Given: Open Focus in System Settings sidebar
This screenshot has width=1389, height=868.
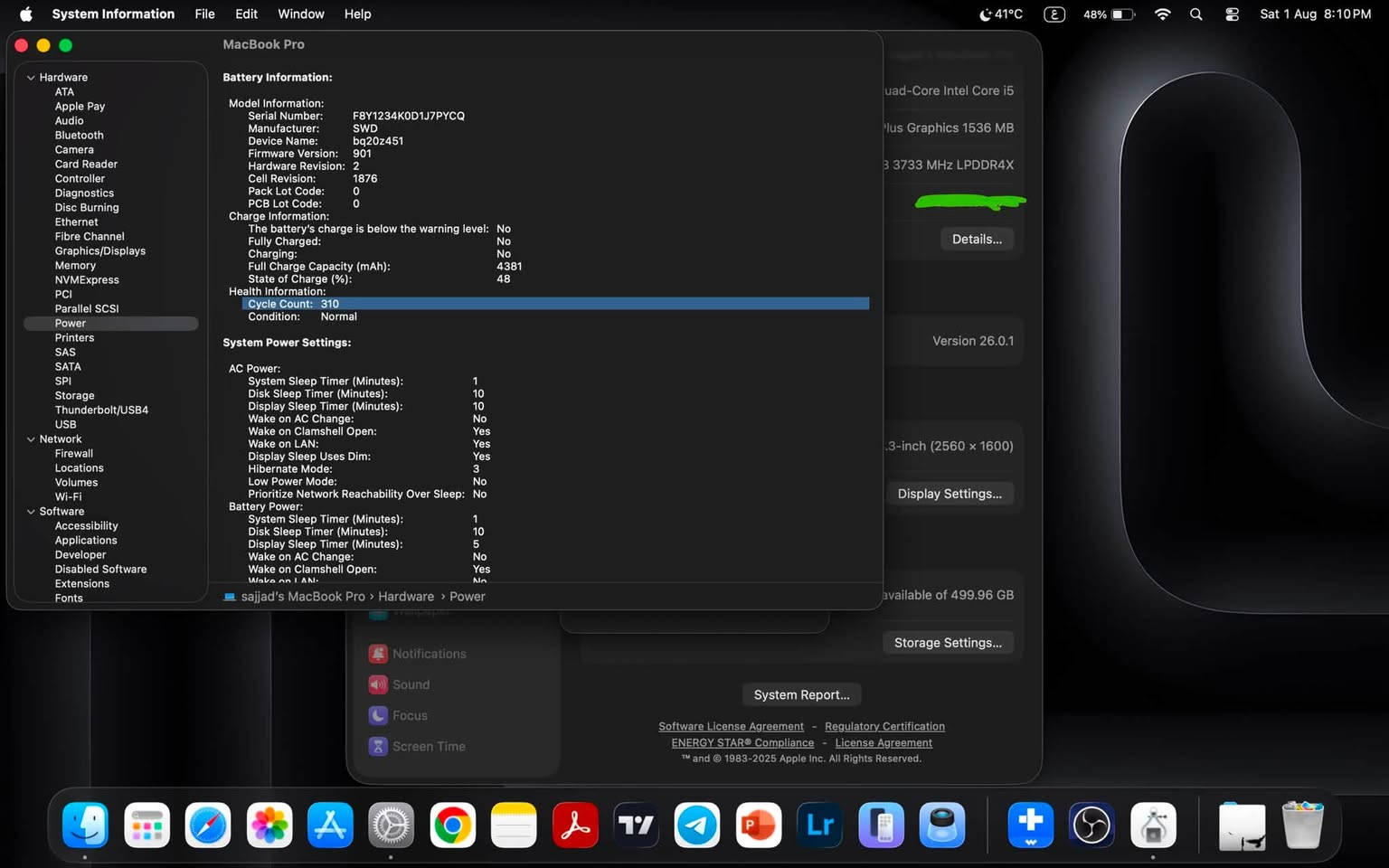Looking at the screenshot, I should pyautogui.click(x=410, y=716).
